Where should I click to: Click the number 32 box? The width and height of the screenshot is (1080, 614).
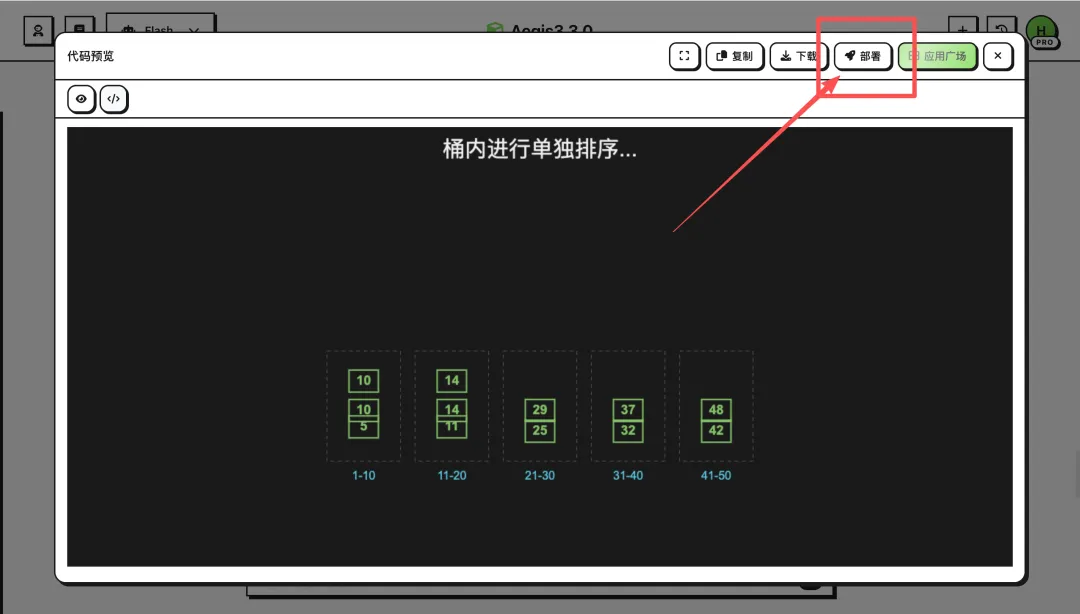click(x=627, y=431)
